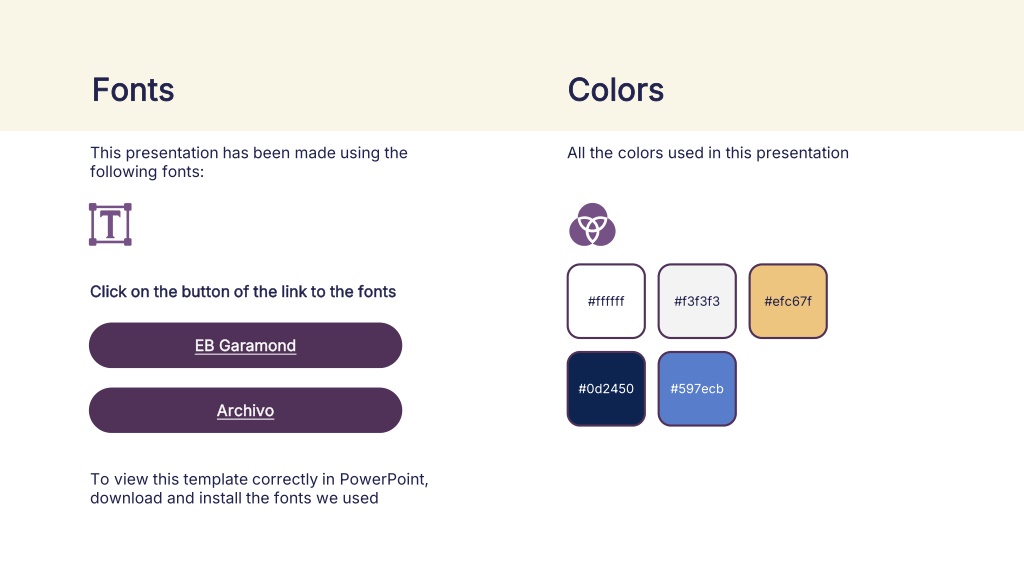1024x576 pixels.
Task: Select the navy #0d2450 swatch
Action: pos(606,389)
